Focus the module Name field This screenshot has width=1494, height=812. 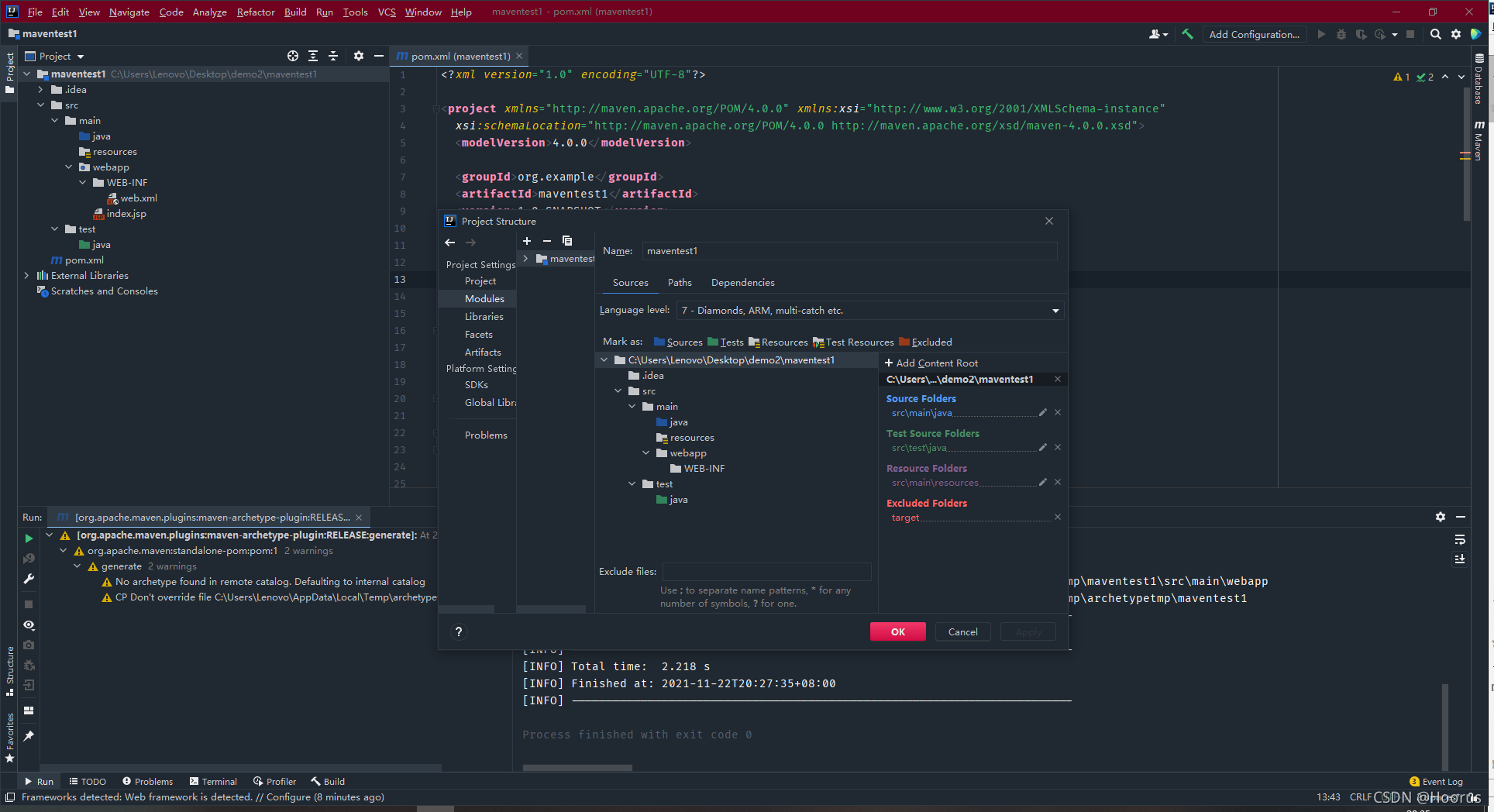click(x=849, y=251)
